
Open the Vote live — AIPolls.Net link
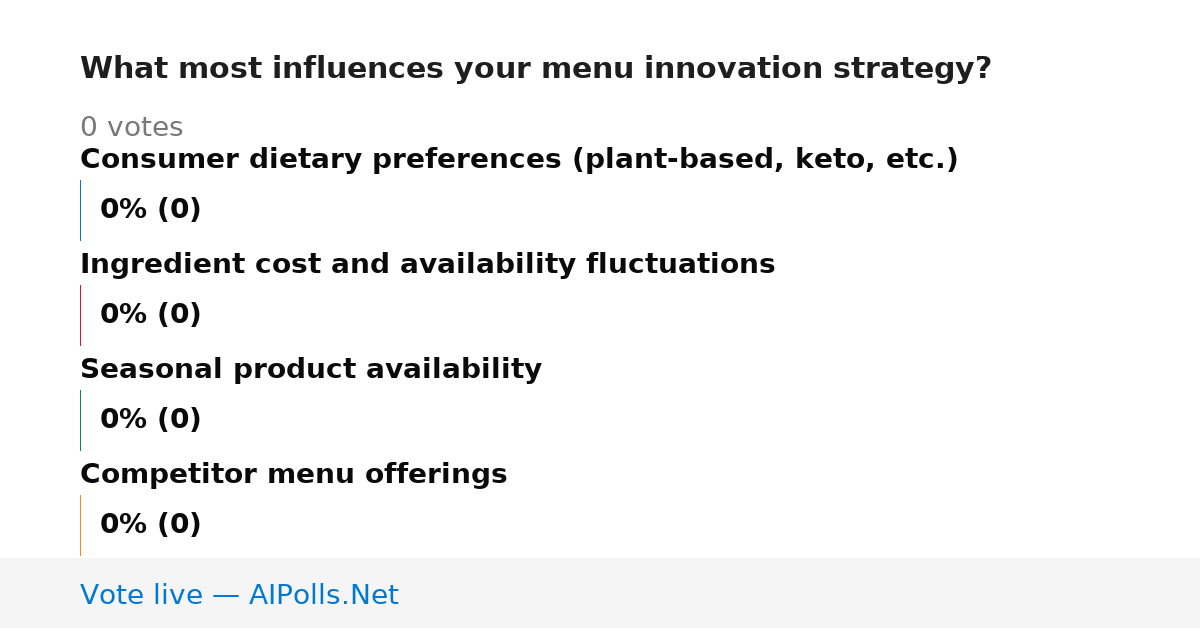[x=239, y=595]
